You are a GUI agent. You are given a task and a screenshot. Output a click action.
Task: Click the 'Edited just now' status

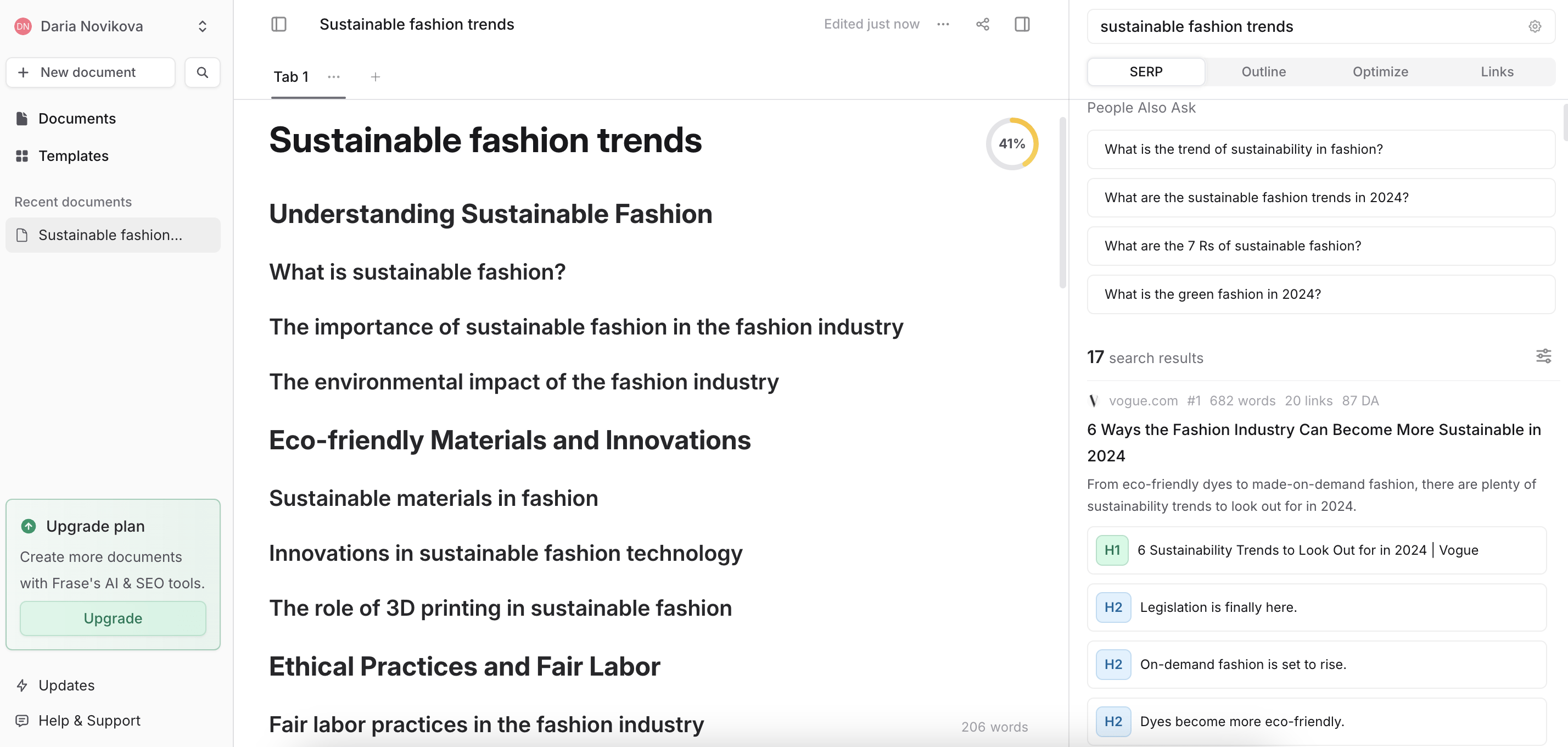(871, 24)
